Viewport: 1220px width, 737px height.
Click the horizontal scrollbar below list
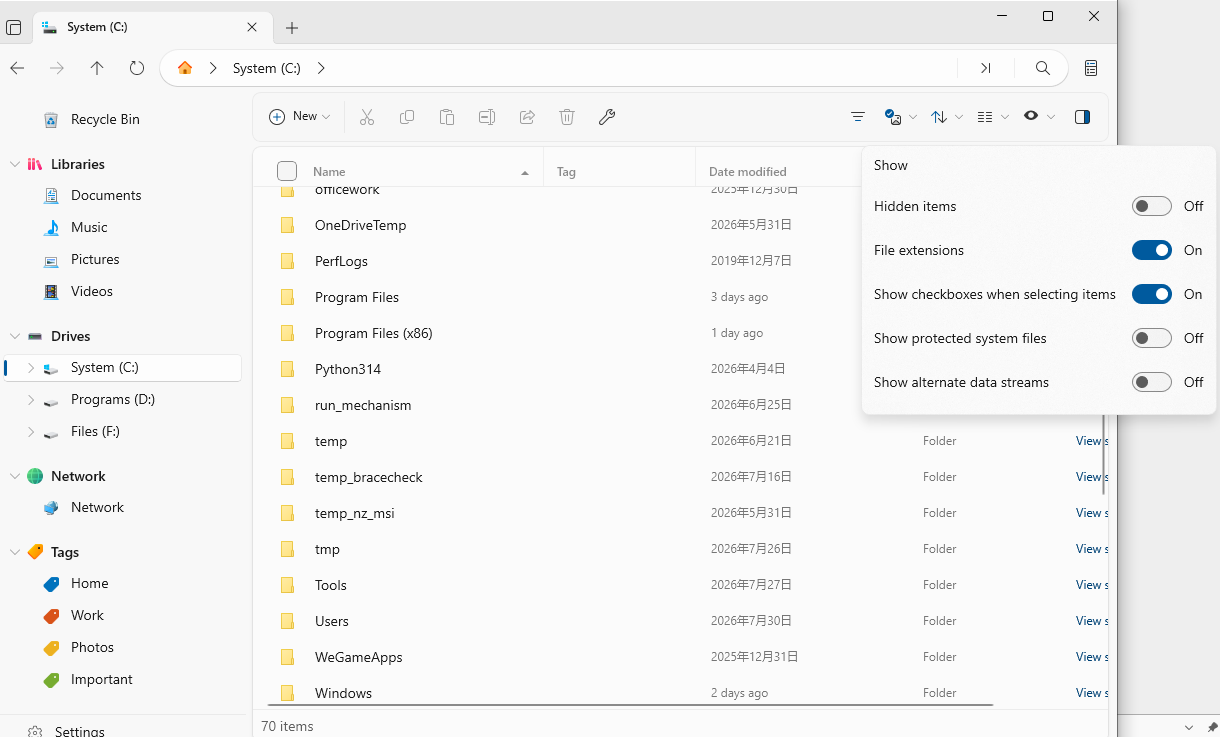(x=630, y=704)
